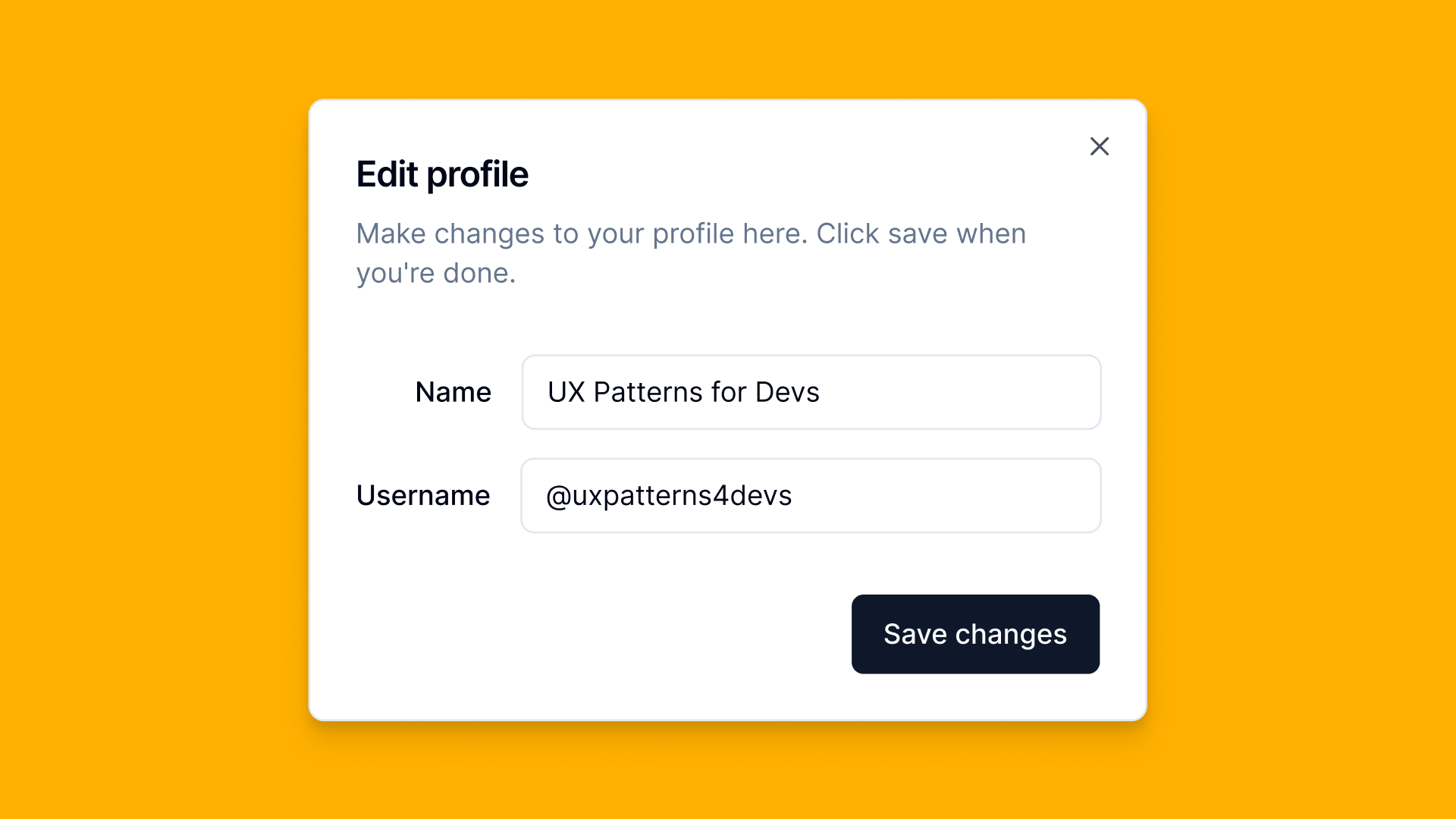Click the Name field label
The height and width of the screenshot is (819, 1456).
(453, 392)
